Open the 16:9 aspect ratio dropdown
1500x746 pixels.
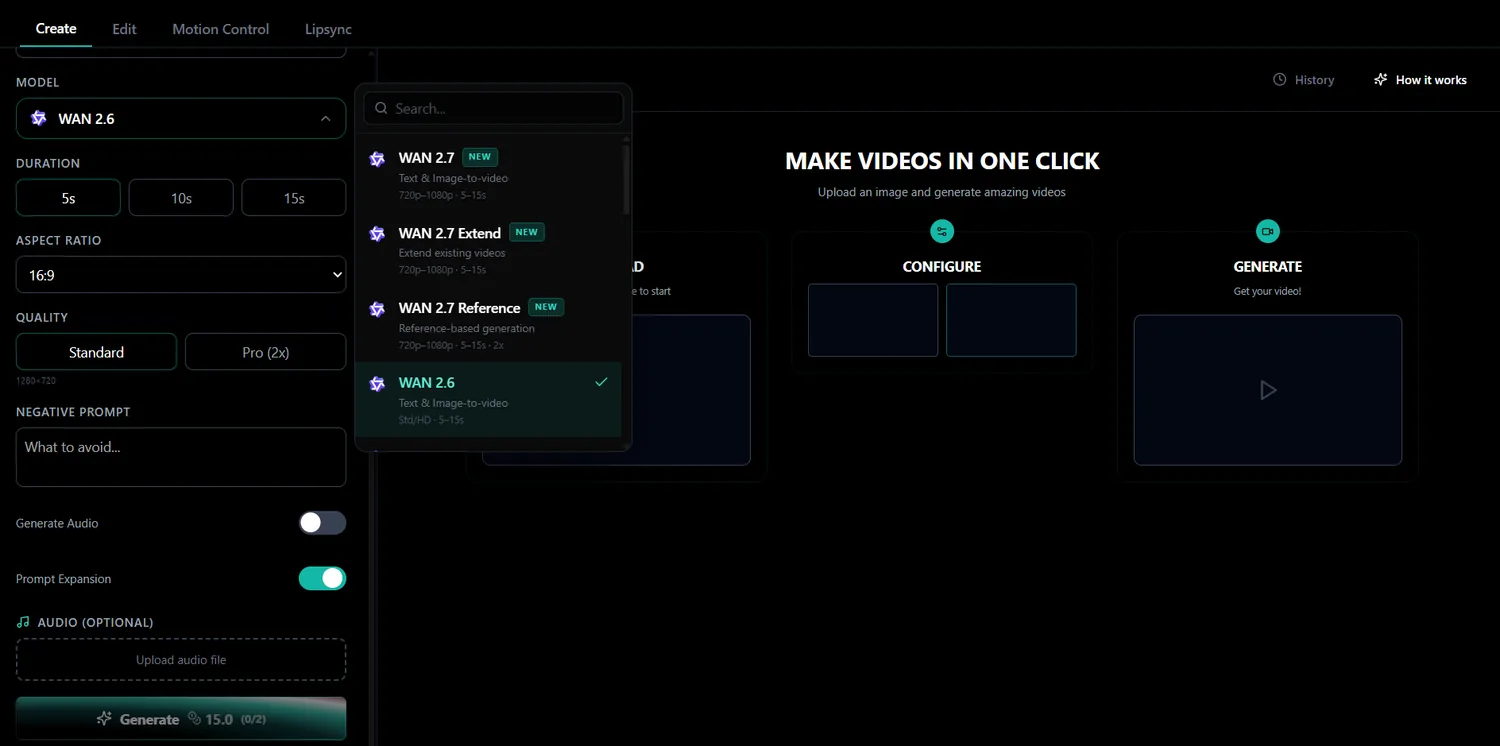point(181,275)
